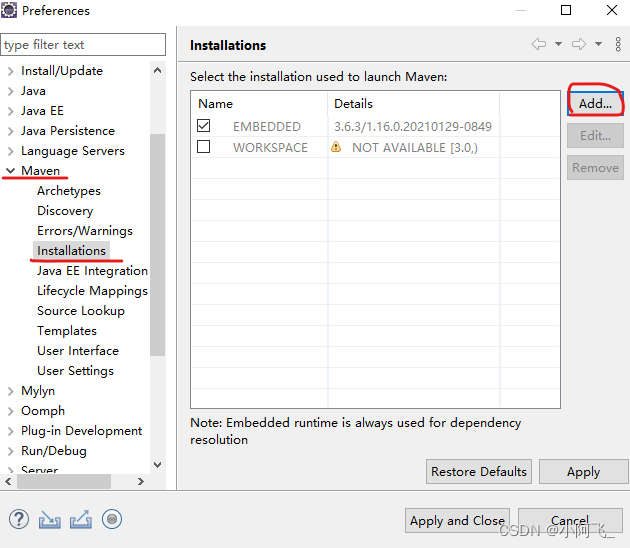Click the back navigation arrow icon
Screen dimensions: 630x548
pos(538,44)
